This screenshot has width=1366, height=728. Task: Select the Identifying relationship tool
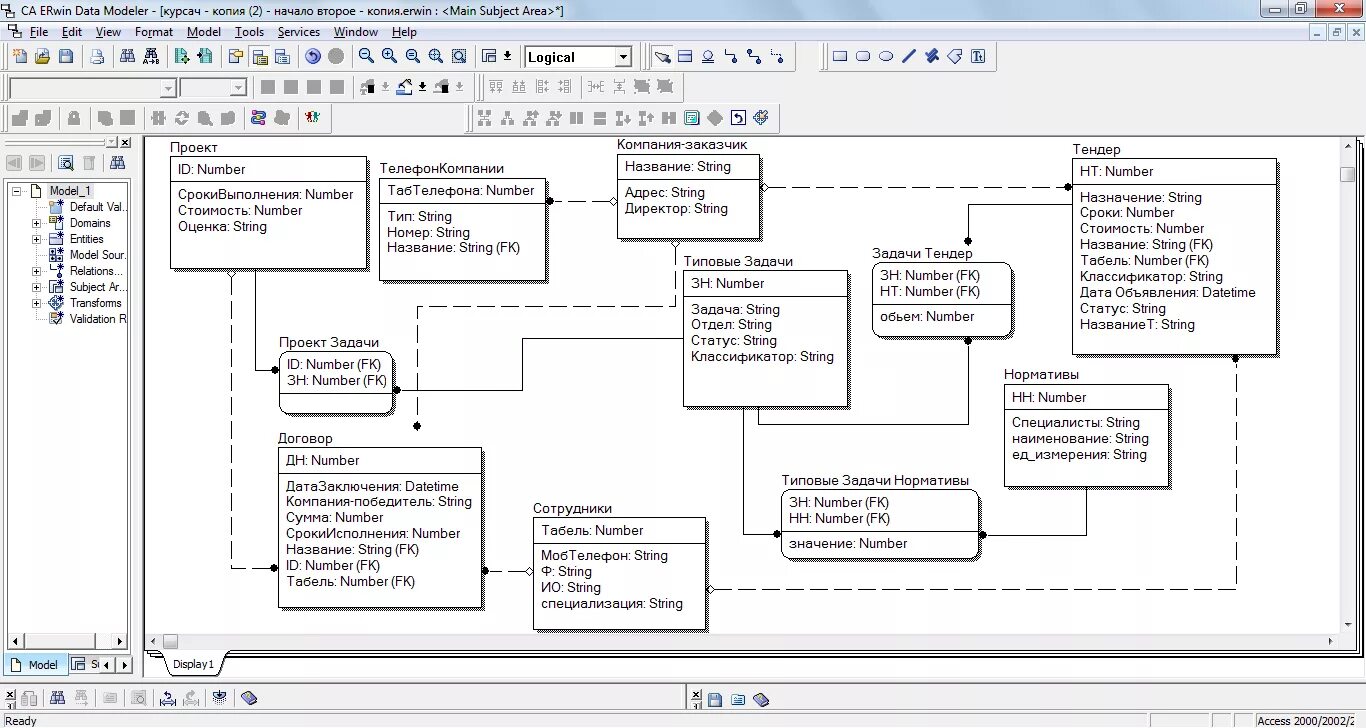tap(731, 57)
